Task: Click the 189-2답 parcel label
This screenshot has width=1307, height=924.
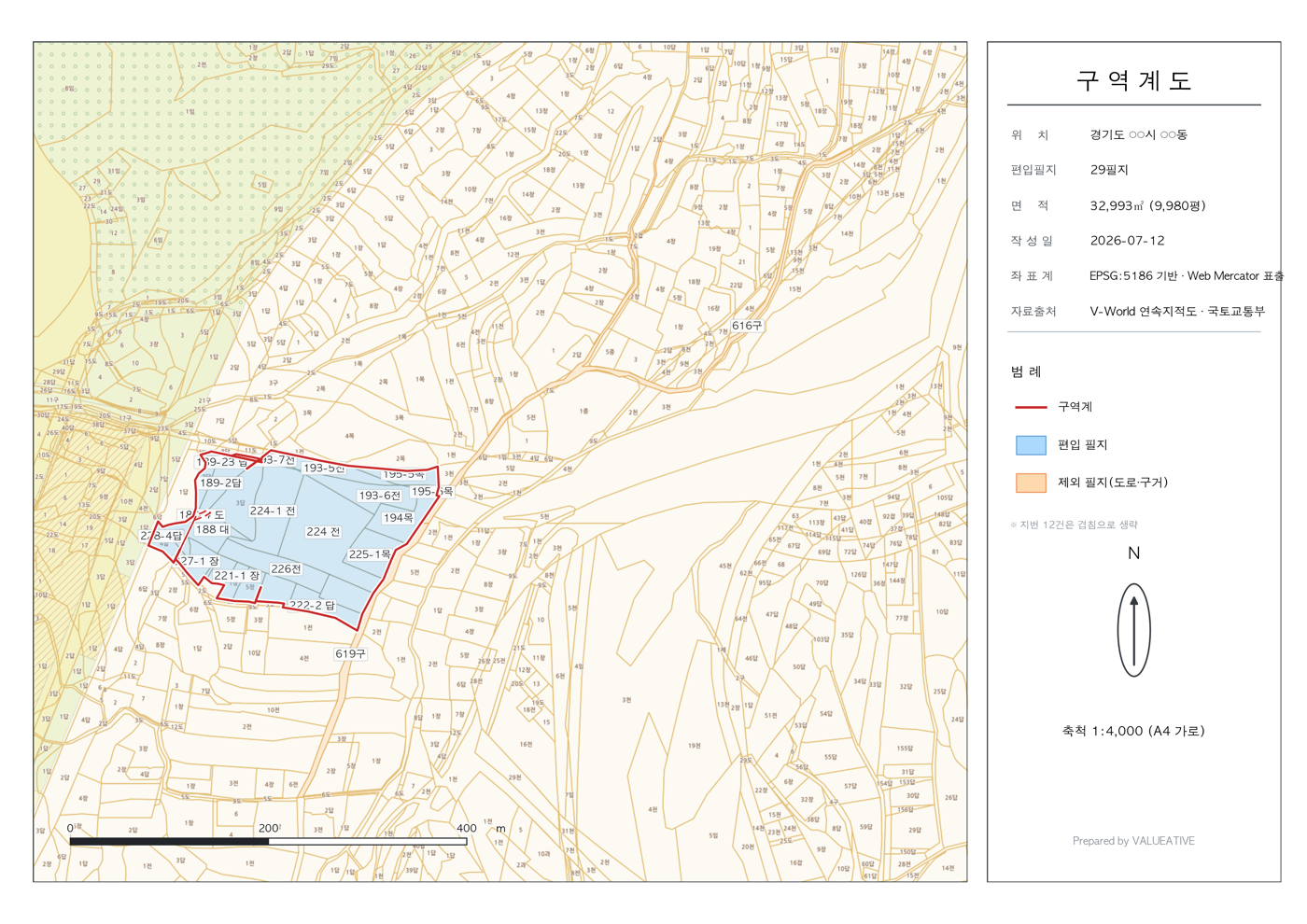Action: point(220,483)
